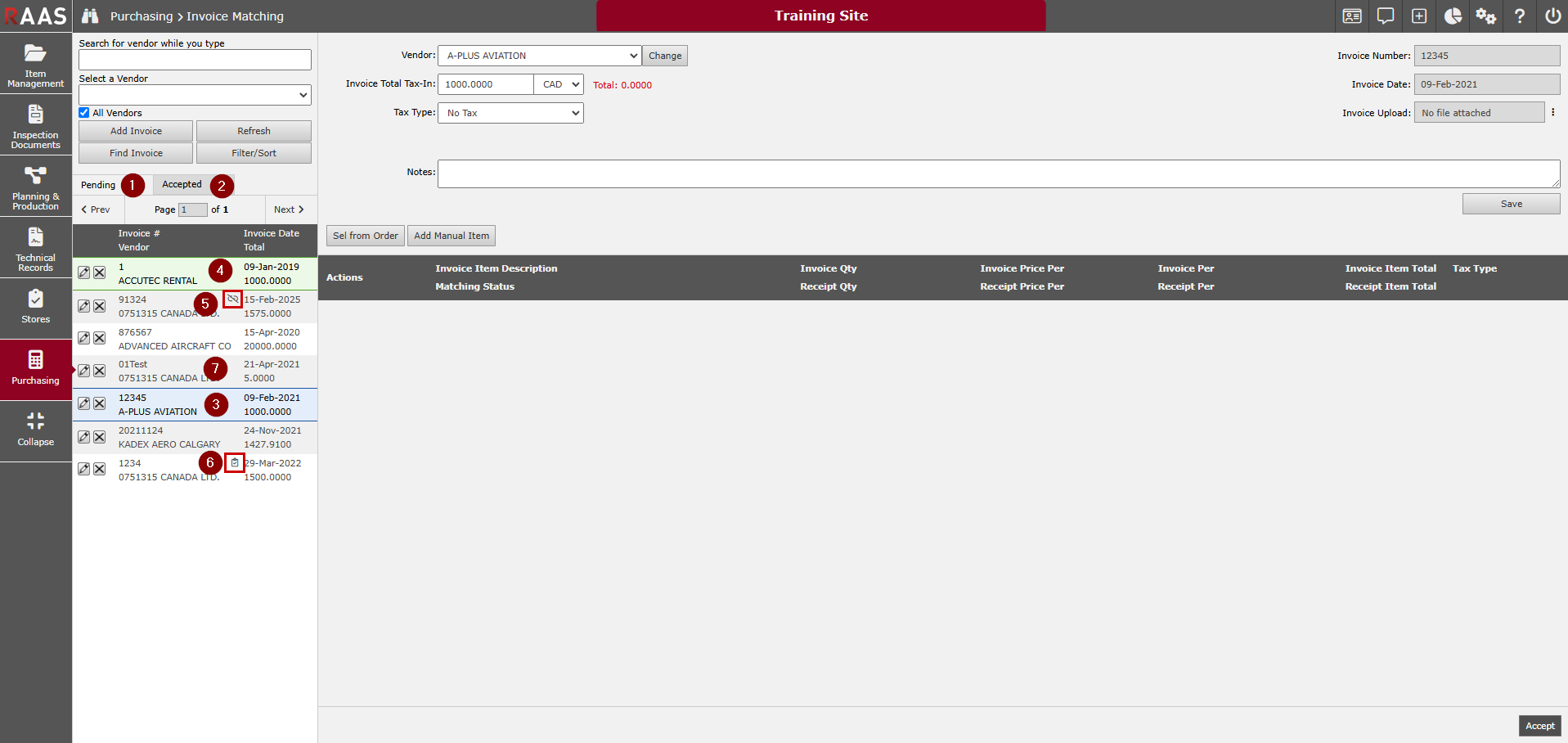Open the CAD currency dropdown

(x=560, y=84)
